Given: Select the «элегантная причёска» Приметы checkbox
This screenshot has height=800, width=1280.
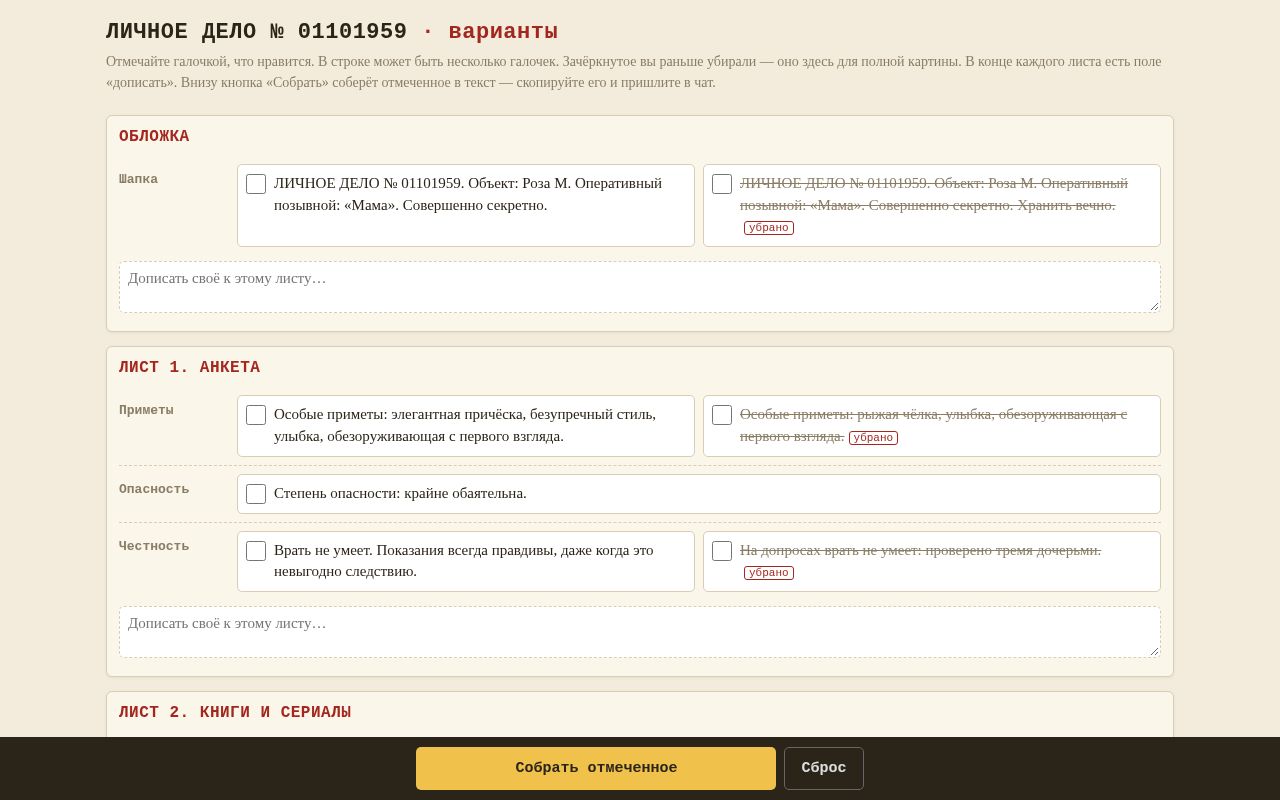Looking at the screenshot, I should (x=256, y=415).
